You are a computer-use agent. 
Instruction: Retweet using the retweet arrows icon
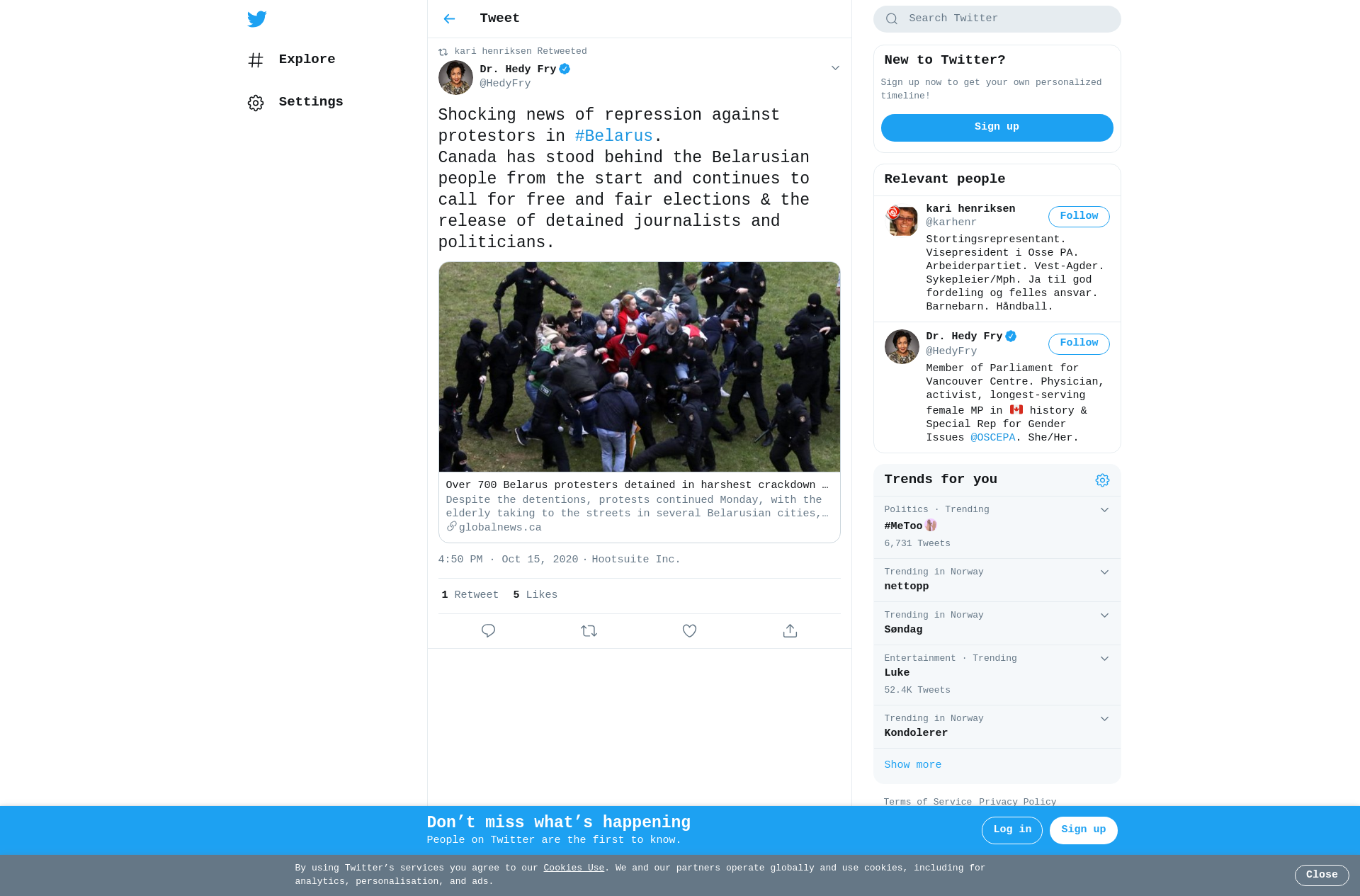click(589, 630)
